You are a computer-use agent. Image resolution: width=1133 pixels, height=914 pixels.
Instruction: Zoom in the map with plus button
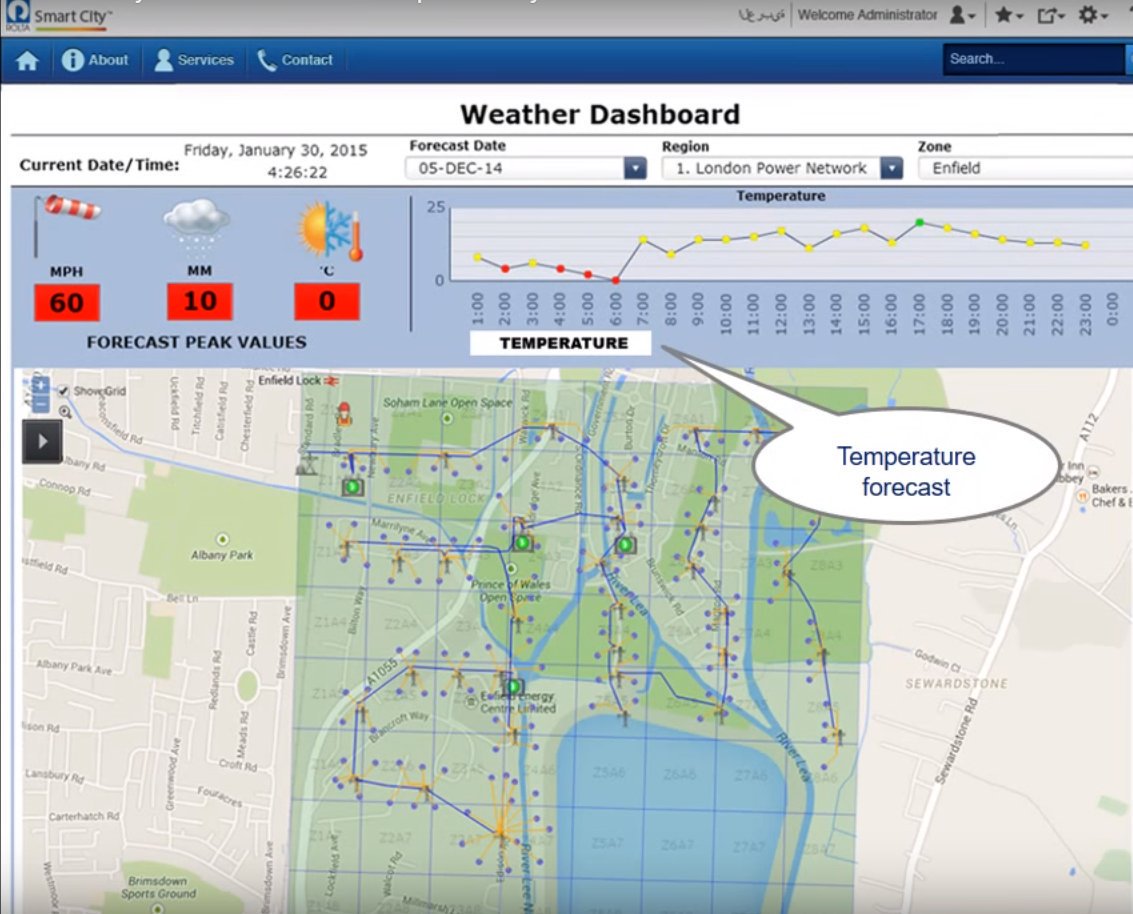tap(40, 384)
